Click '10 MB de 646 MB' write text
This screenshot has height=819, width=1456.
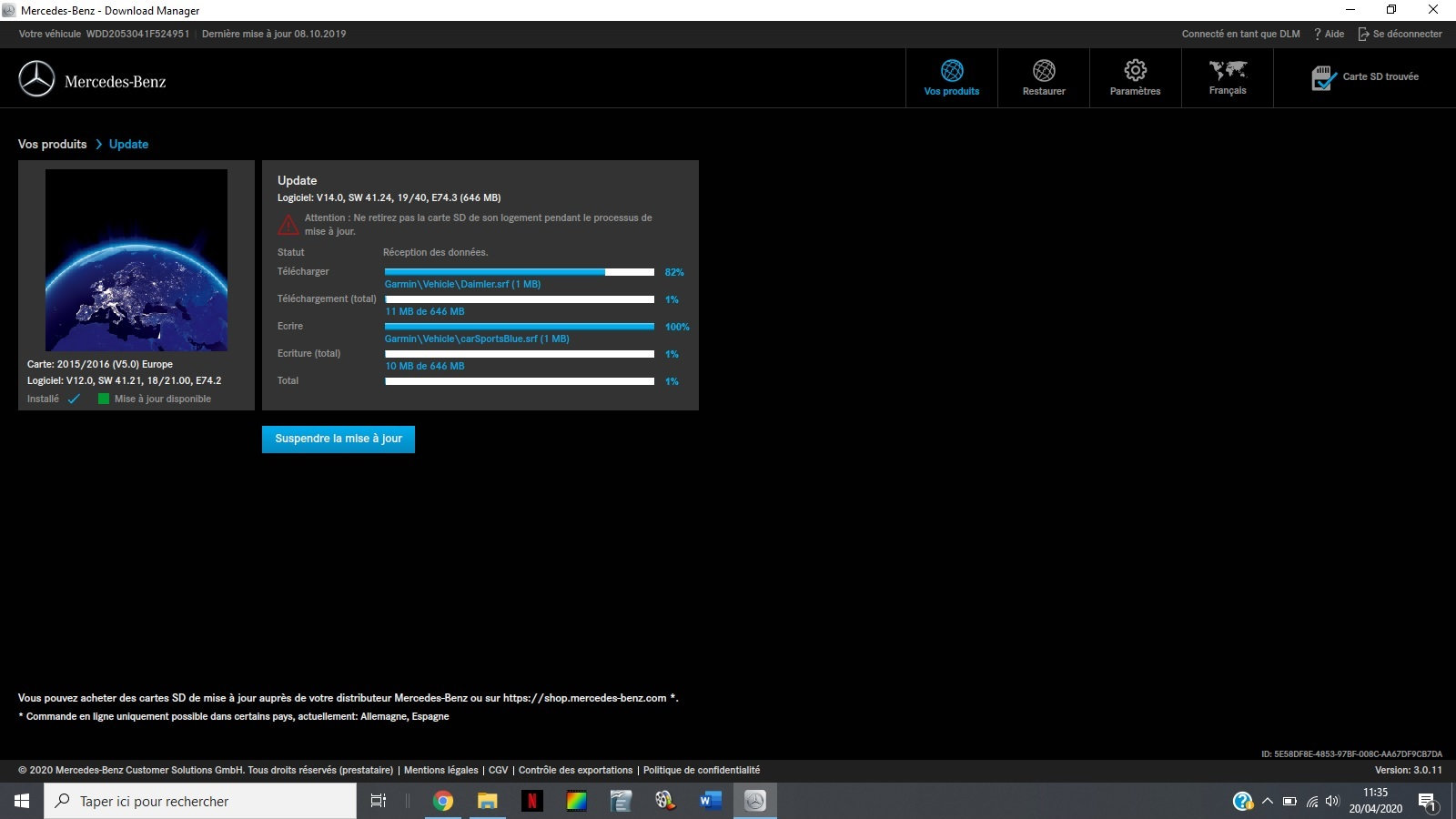click(x=425, y=366)
